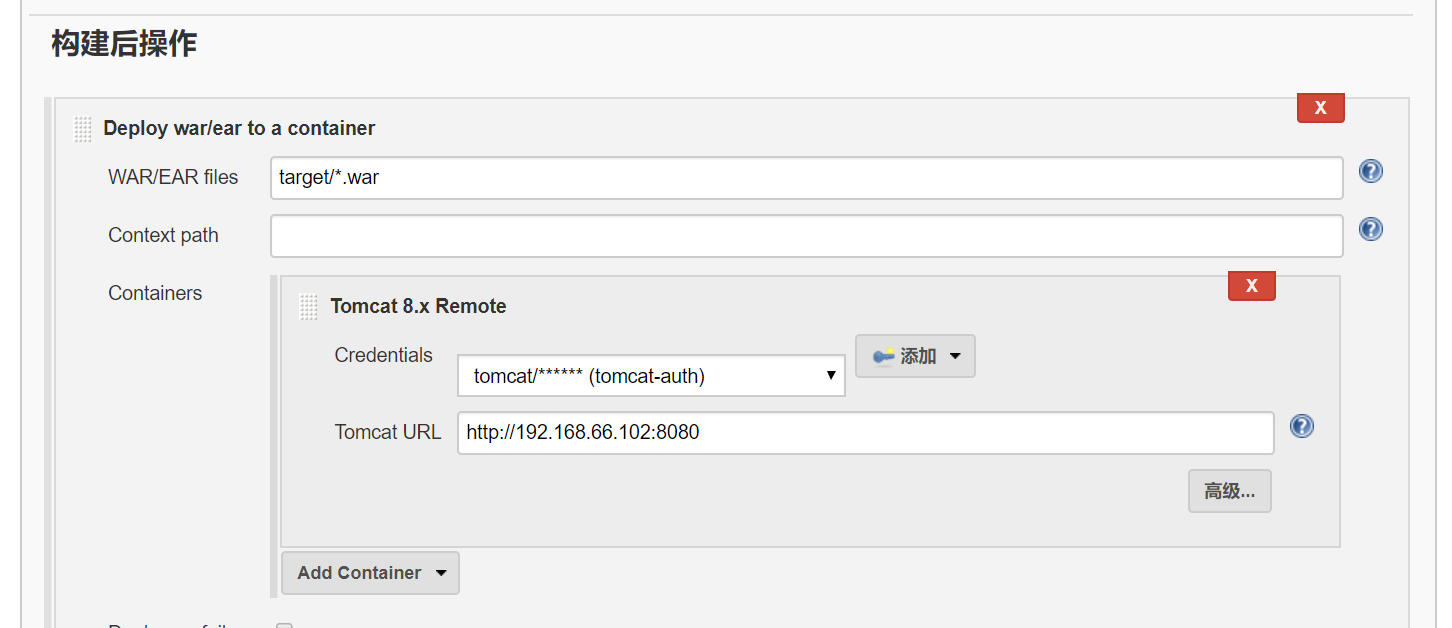Image resolution: width=1452 pixels, height=628 pixels.
Task: Click the drag handle next to Tomcat 8.x Remote
Action: (x=309, y=307)
